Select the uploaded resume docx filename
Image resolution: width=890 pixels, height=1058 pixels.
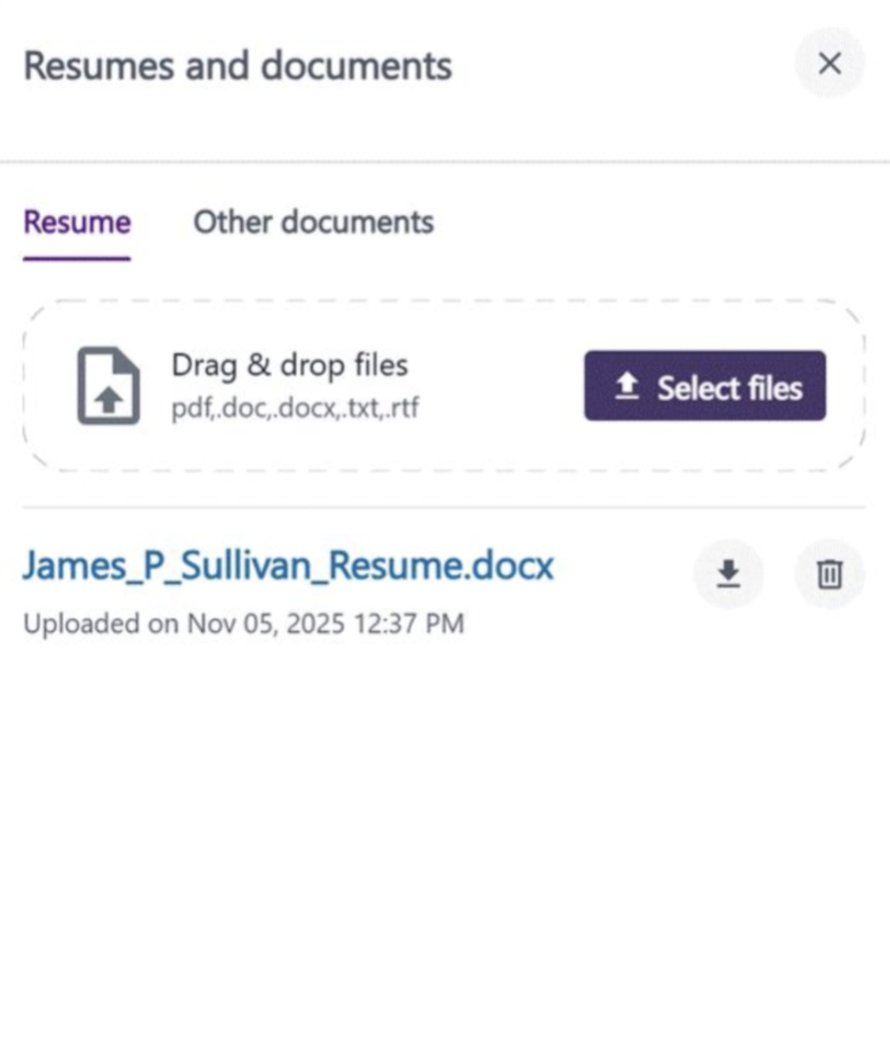[288, 566]
